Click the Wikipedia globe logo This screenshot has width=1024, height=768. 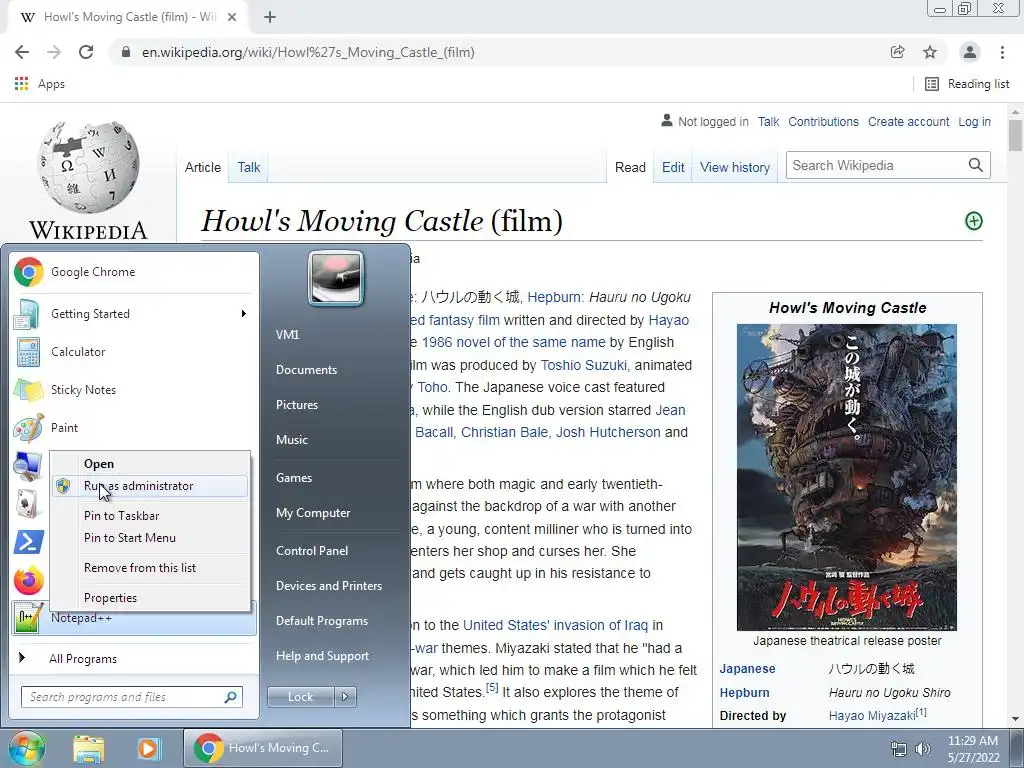point(88,167)
